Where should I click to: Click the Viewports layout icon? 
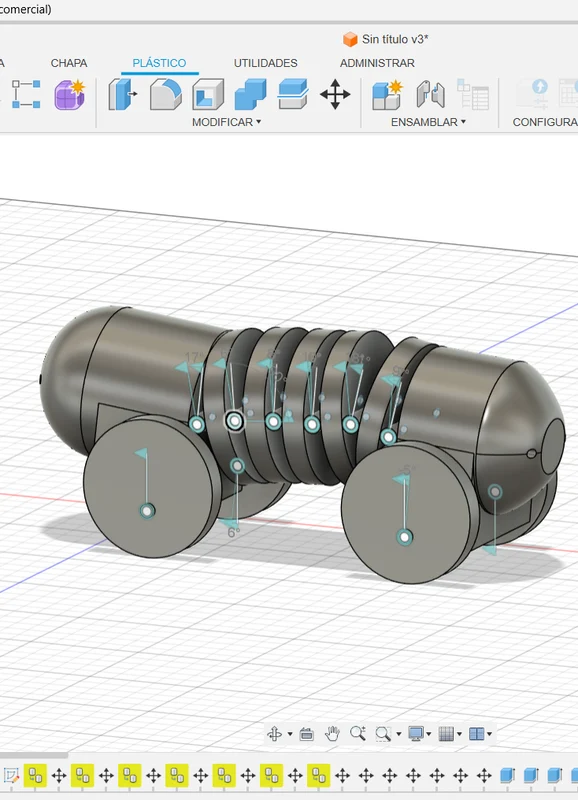click(476, 734)
